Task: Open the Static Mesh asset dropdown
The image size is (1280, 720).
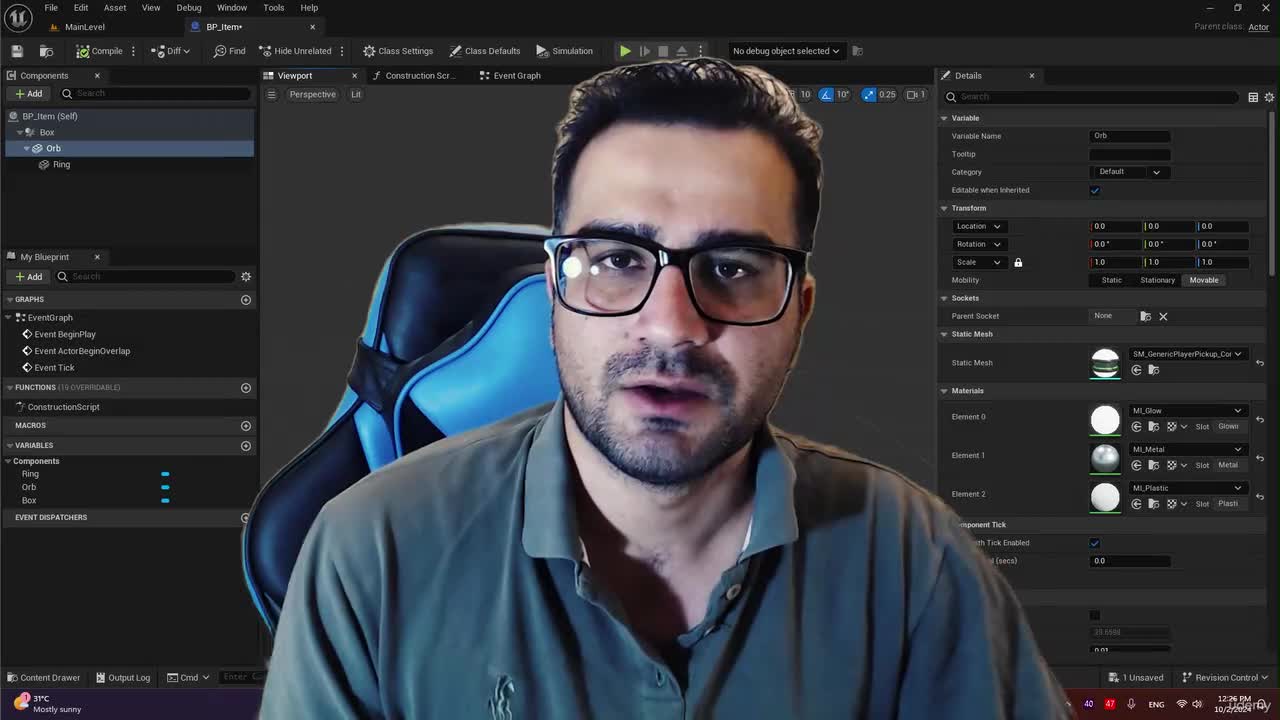Action: pos(1187,354)
